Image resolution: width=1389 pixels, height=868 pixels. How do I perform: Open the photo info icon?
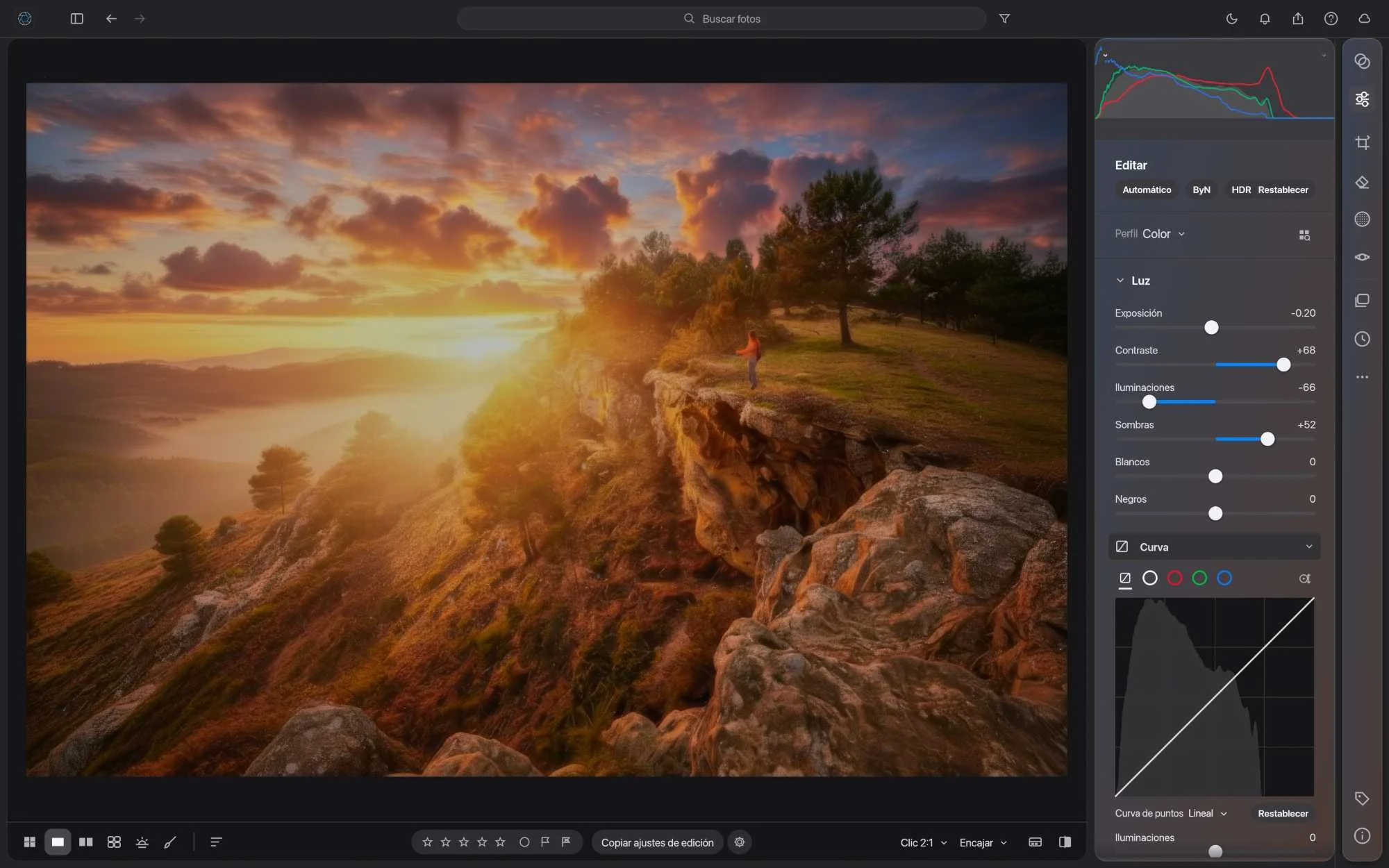tap(1362, 836)
